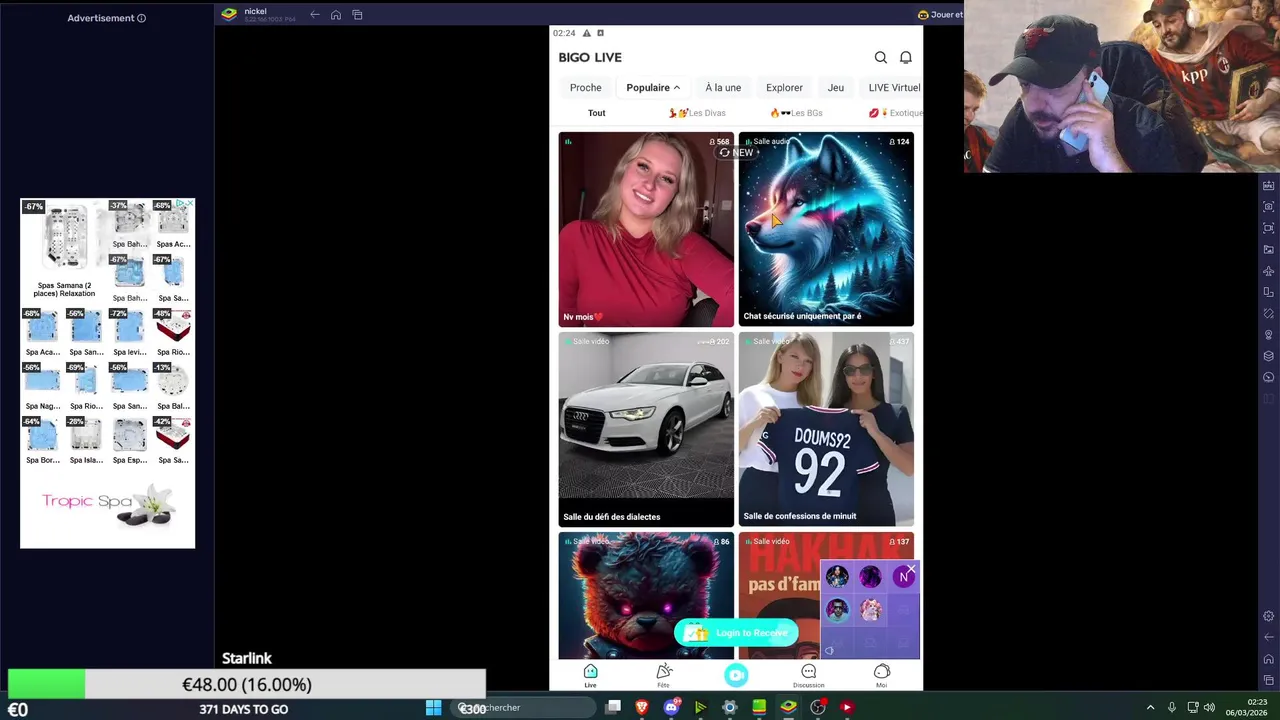Open the Windows Start menu

(x=433, y=707)
